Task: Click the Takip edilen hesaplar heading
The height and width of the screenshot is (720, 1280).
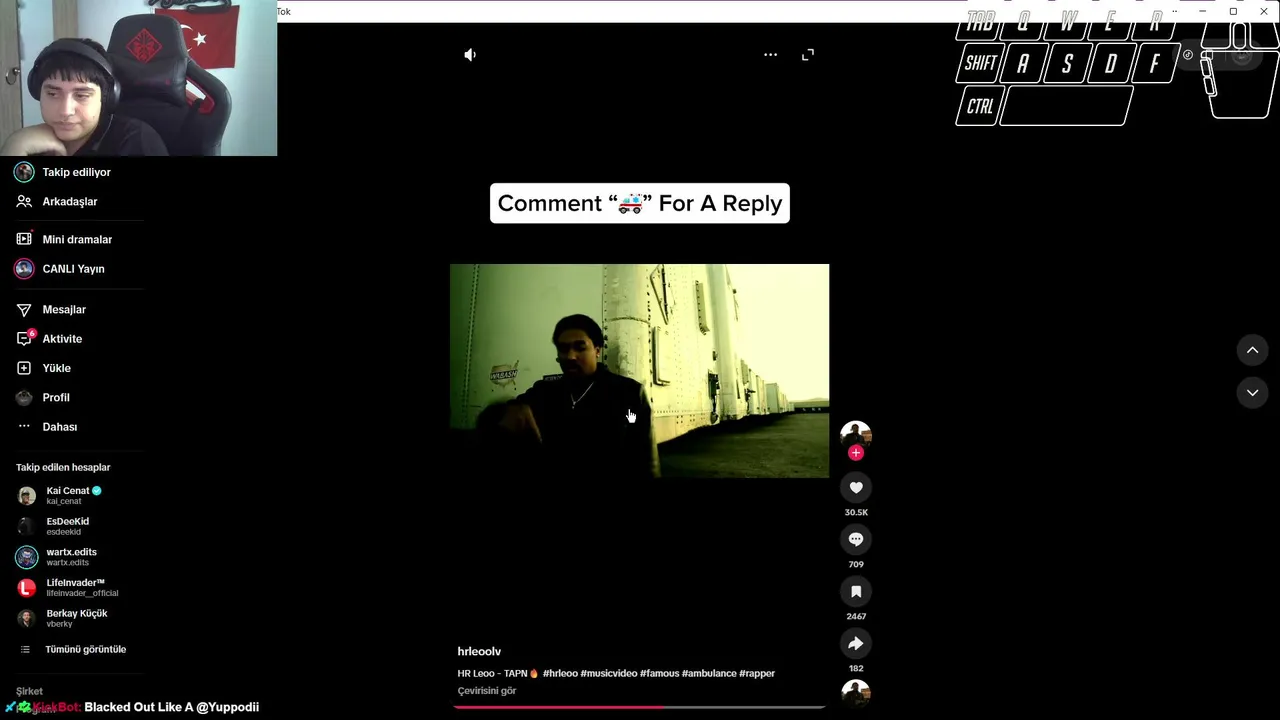Action: (x=63, y=468)
